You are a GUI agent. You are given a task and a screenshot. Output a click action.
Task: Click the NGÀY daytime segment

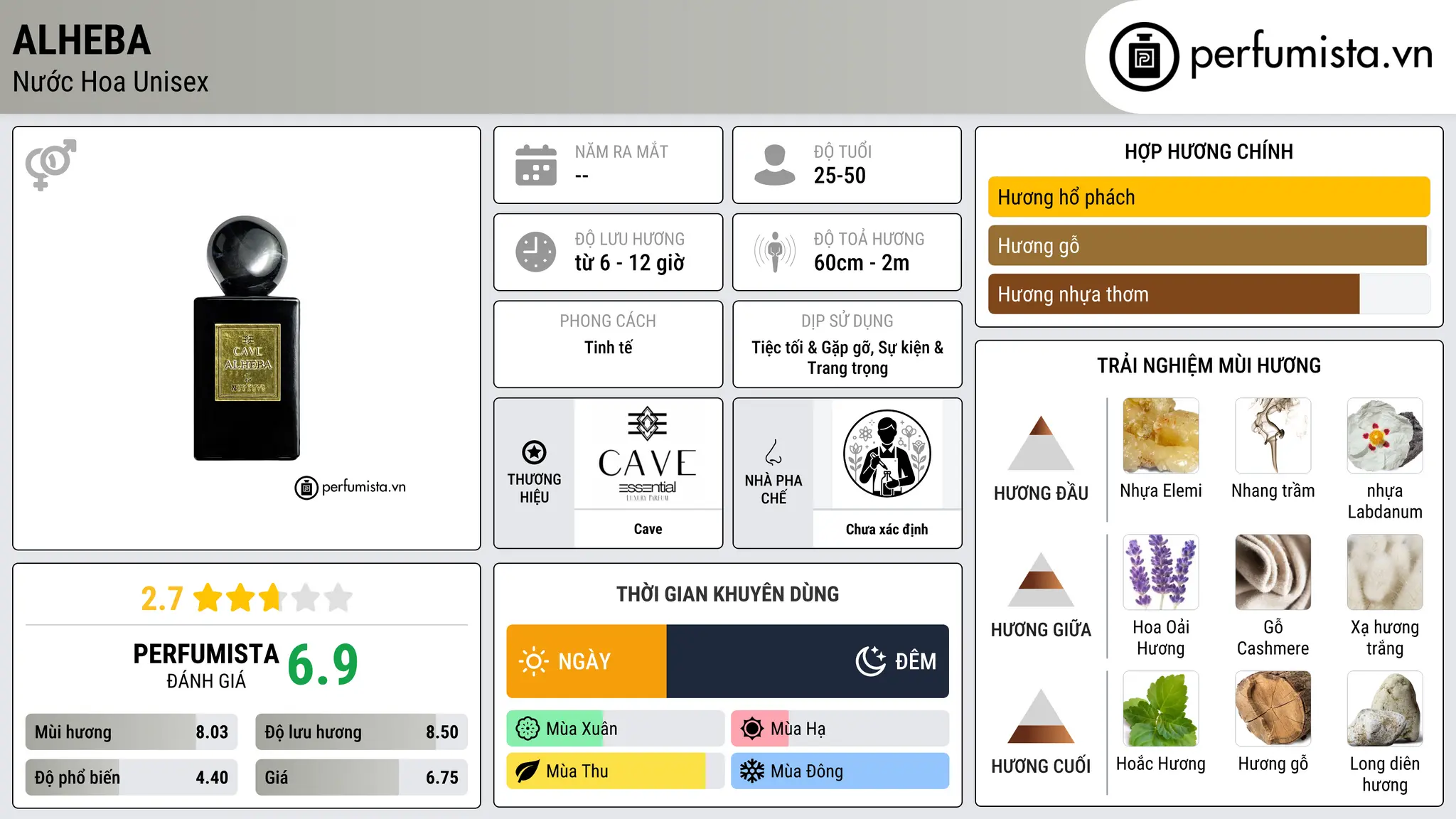pyautogui.click(x=587, y=661)
